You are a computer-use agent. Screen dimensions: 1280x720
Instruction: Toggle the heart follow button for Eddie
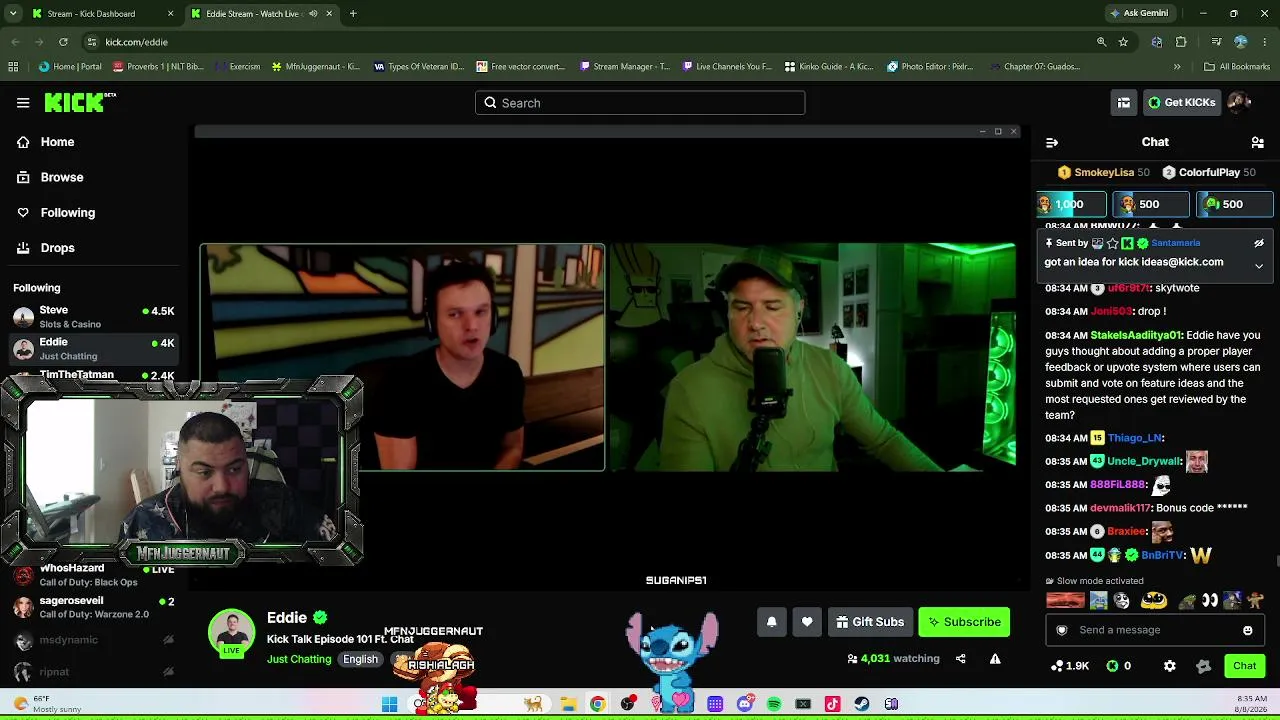tap(807, 622)
